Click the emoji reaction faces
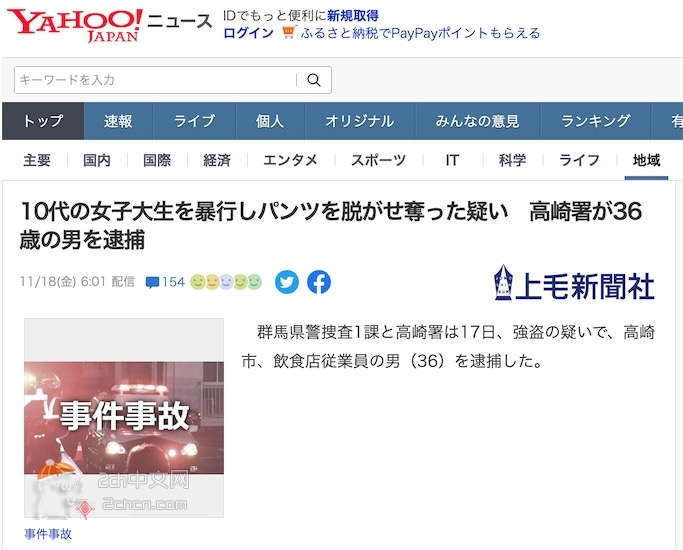Image resolution: width=683 pixels, height=550 pixels. pos(226,282)
